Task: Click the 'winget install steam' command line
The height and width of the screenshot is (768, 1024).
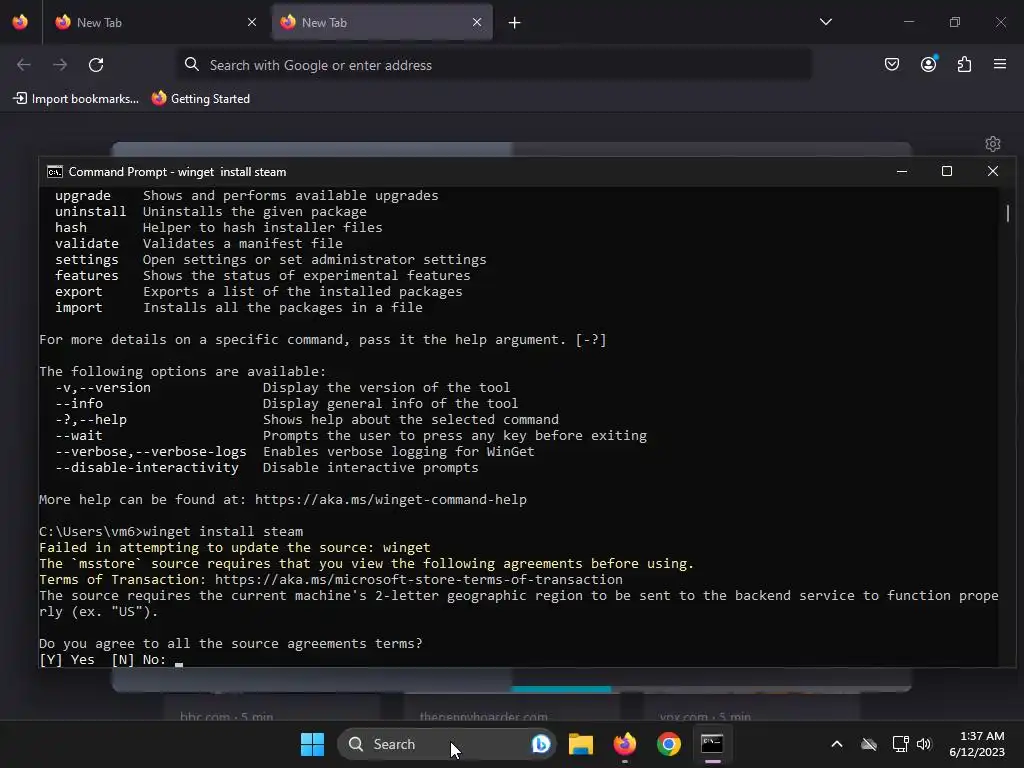Action: (171, 532)
